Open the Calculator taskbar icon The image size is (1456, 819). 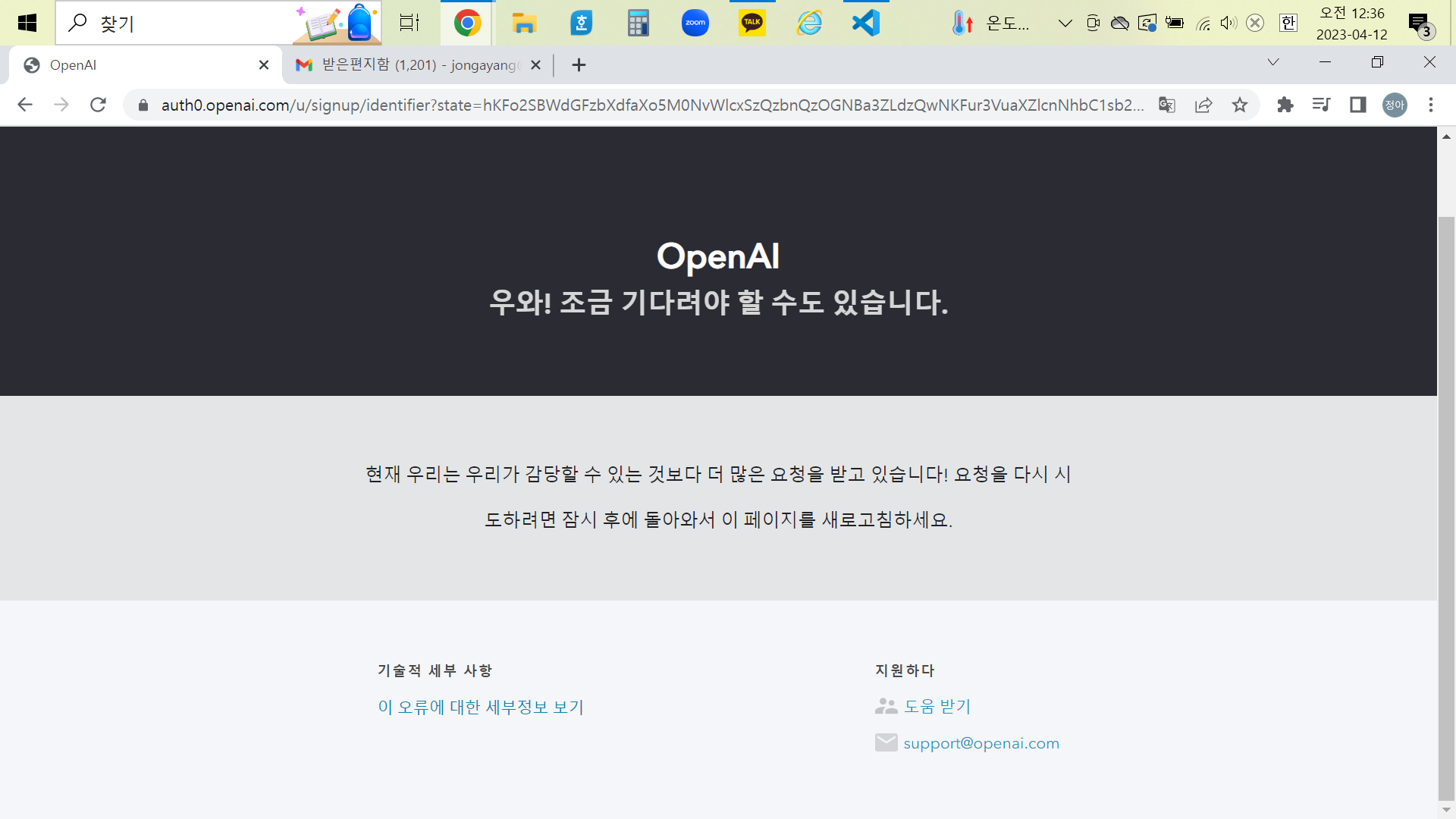638,23
